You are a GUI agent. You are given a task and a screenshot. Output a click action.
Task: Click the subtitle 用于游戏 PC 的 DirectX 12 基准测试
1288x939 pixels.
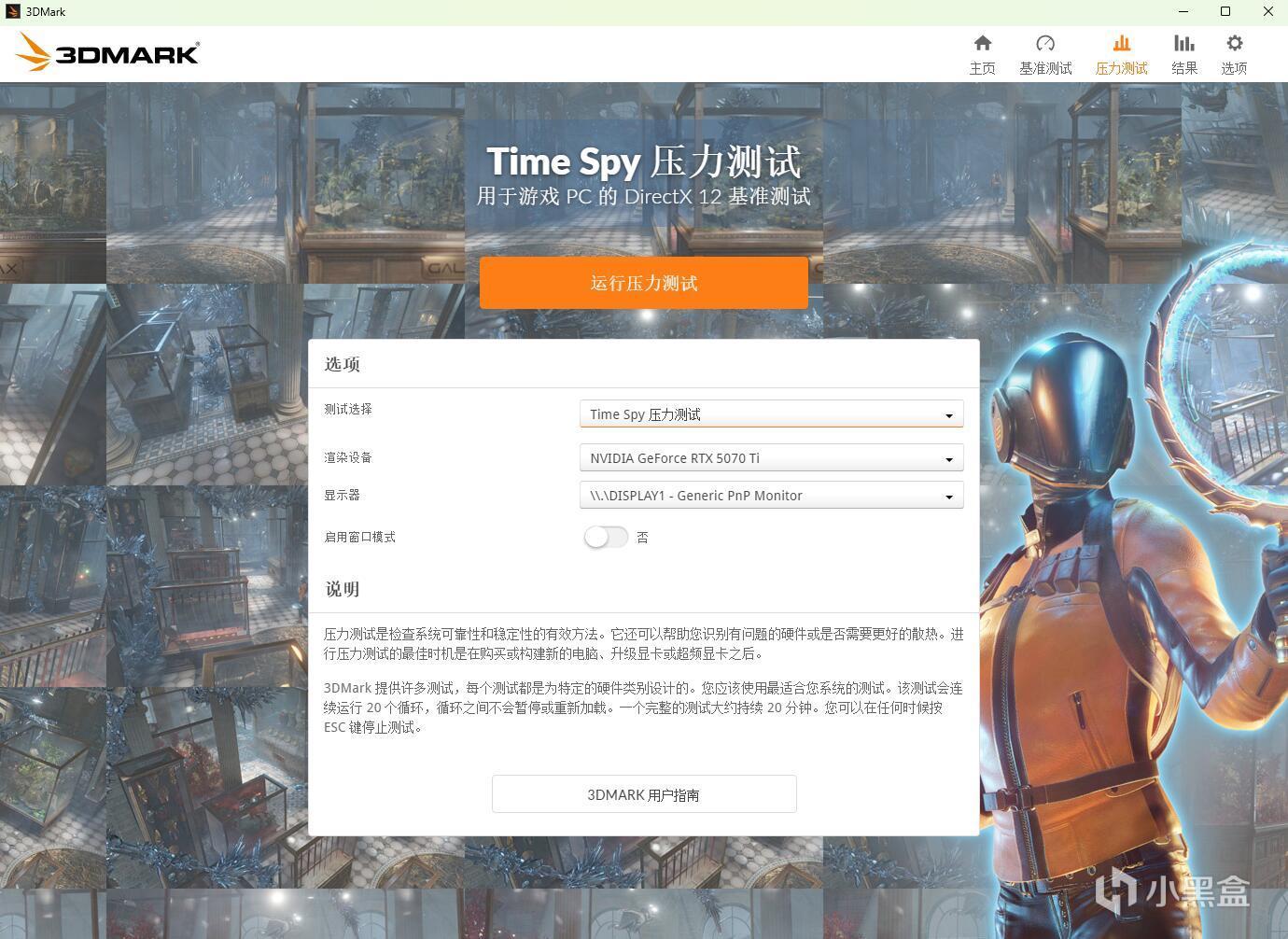[644, 196]
